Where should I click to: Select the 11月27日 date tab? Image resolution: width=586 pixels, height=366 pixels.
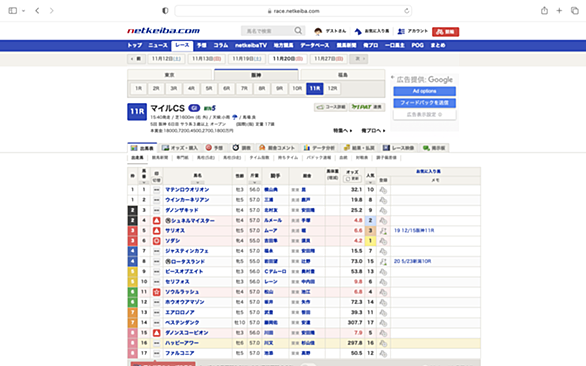coord(328,59)
